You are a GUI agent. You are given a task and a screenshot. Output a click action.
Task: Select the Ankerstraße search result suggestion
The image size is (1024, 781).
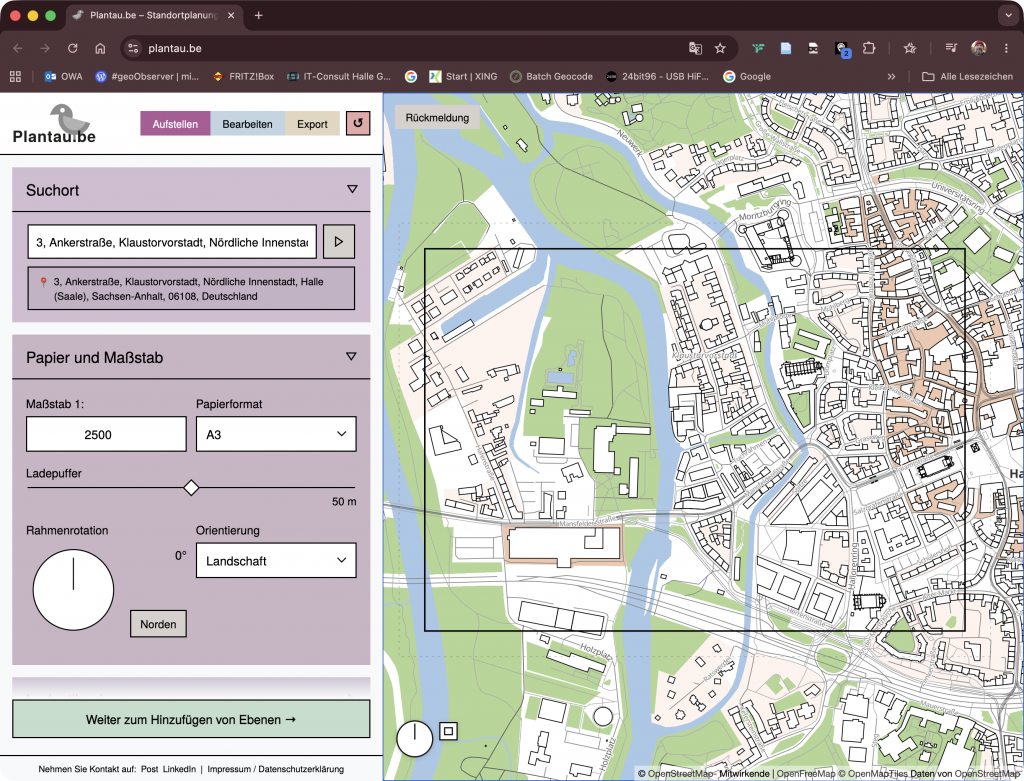[191, 289]
